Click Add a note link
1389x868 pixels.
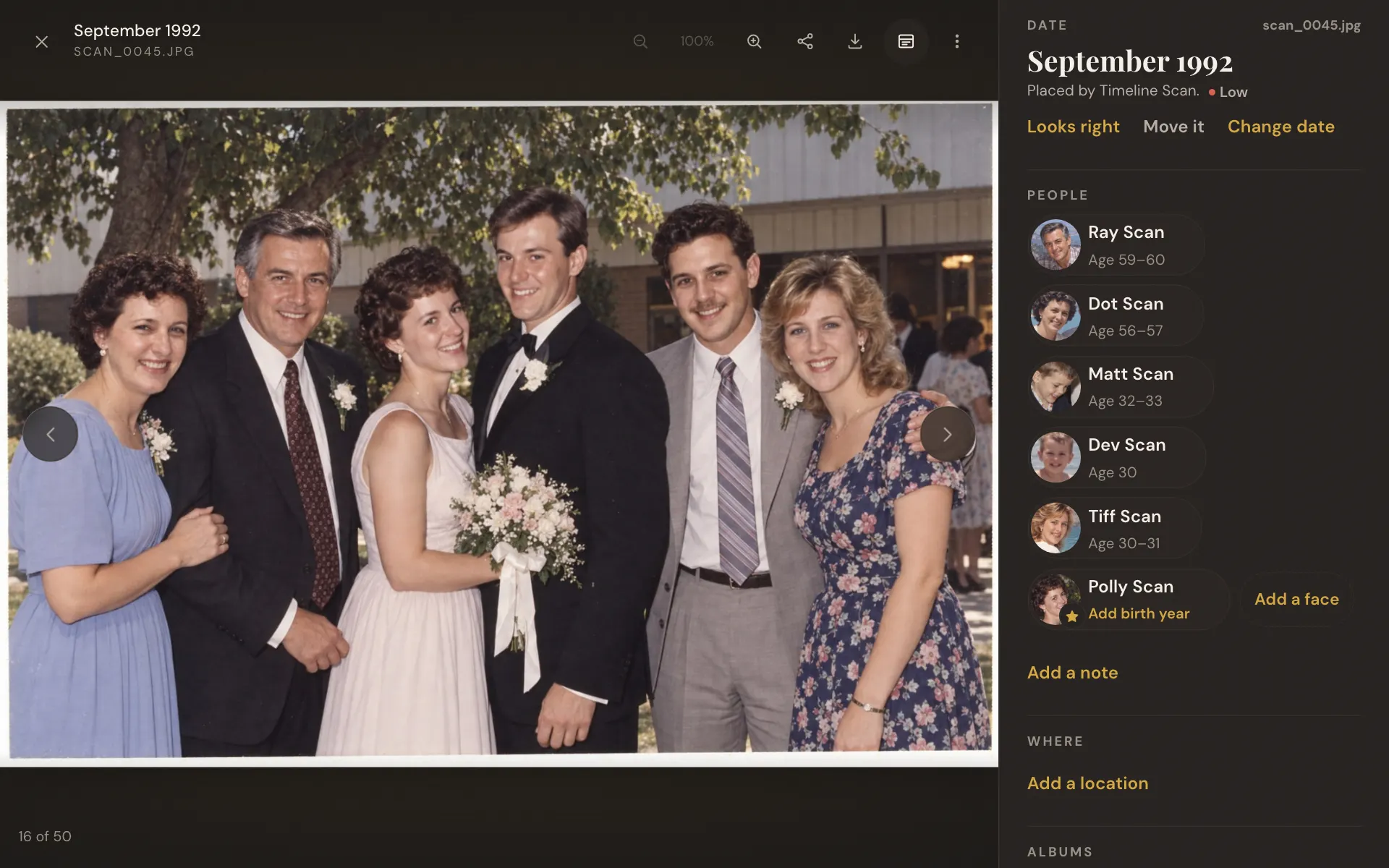pyautogui.click(x=1072, y=673)
